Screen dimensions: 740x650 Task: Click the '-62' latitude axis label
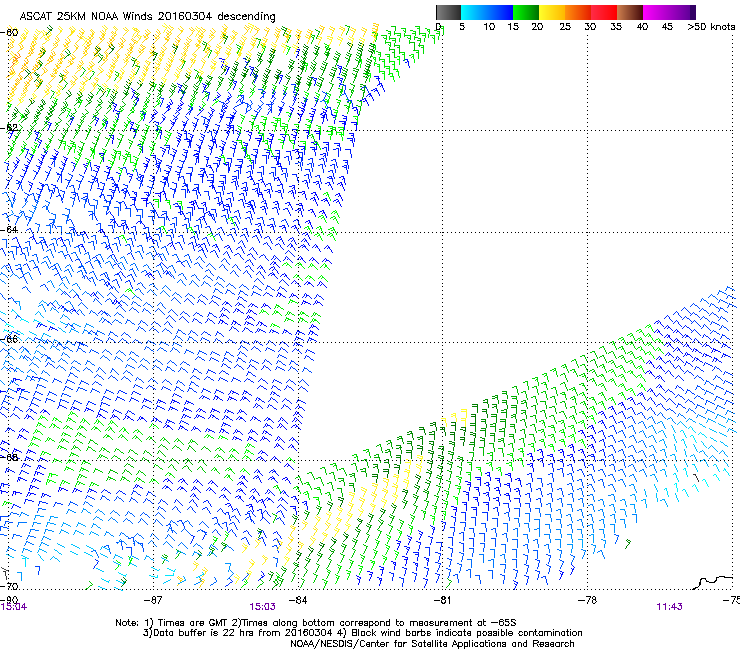click(9, 127)
